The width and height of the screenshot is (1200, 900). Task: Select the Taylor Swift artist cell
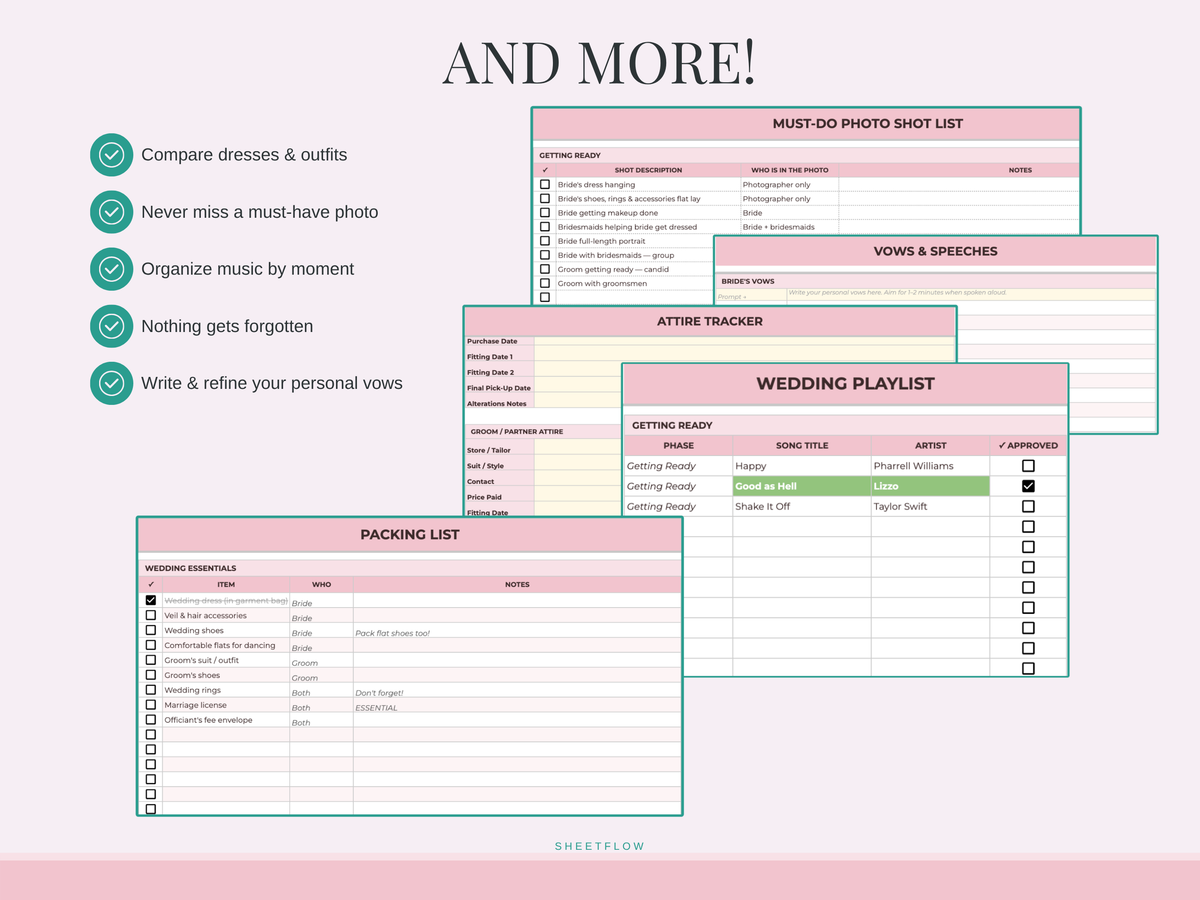tap(930, 506)
